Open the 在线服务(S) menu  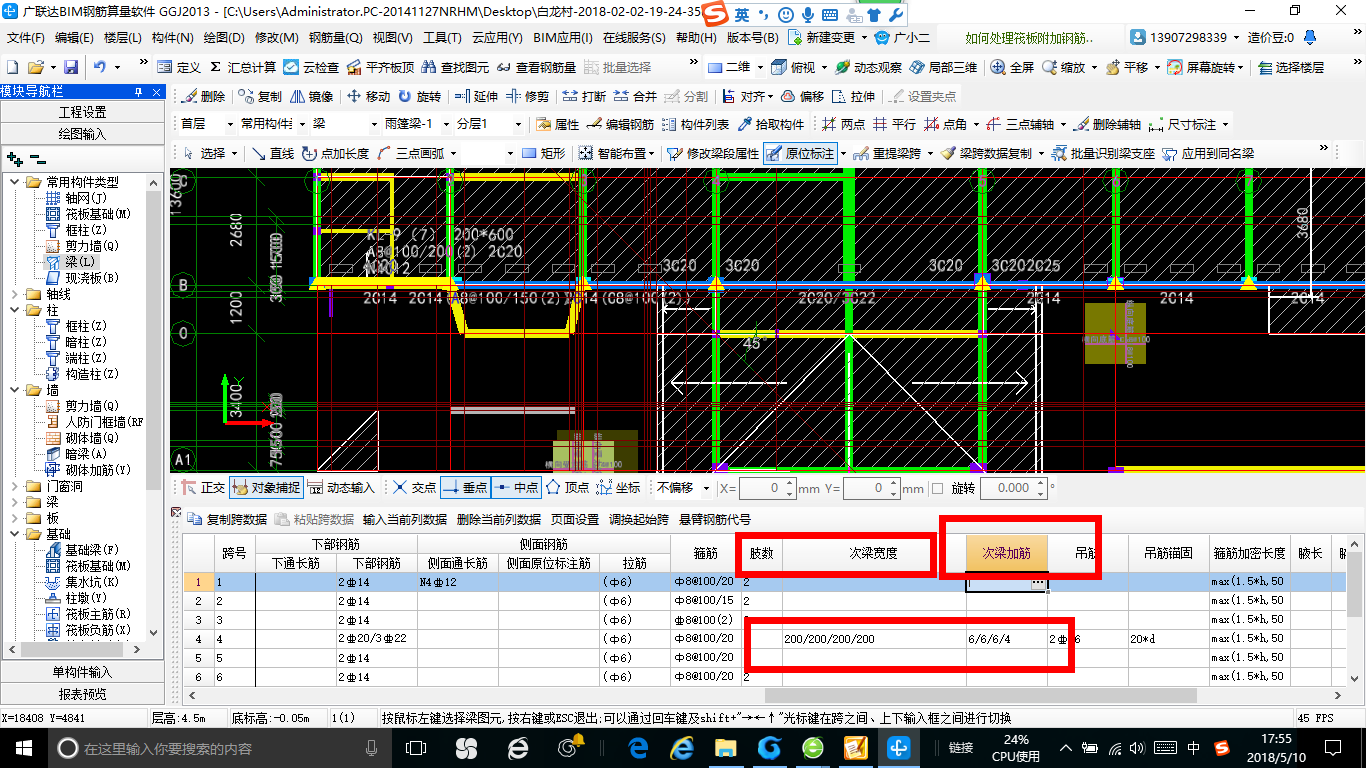coord(634,38)
